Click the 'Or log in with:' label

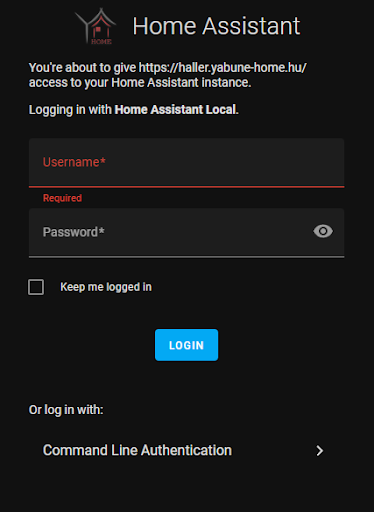coord(66,410)
